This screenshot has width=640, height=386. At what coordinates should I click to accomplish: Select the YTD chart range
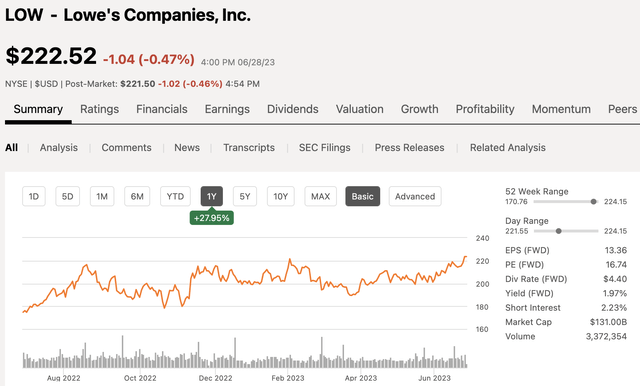point(175,196)
